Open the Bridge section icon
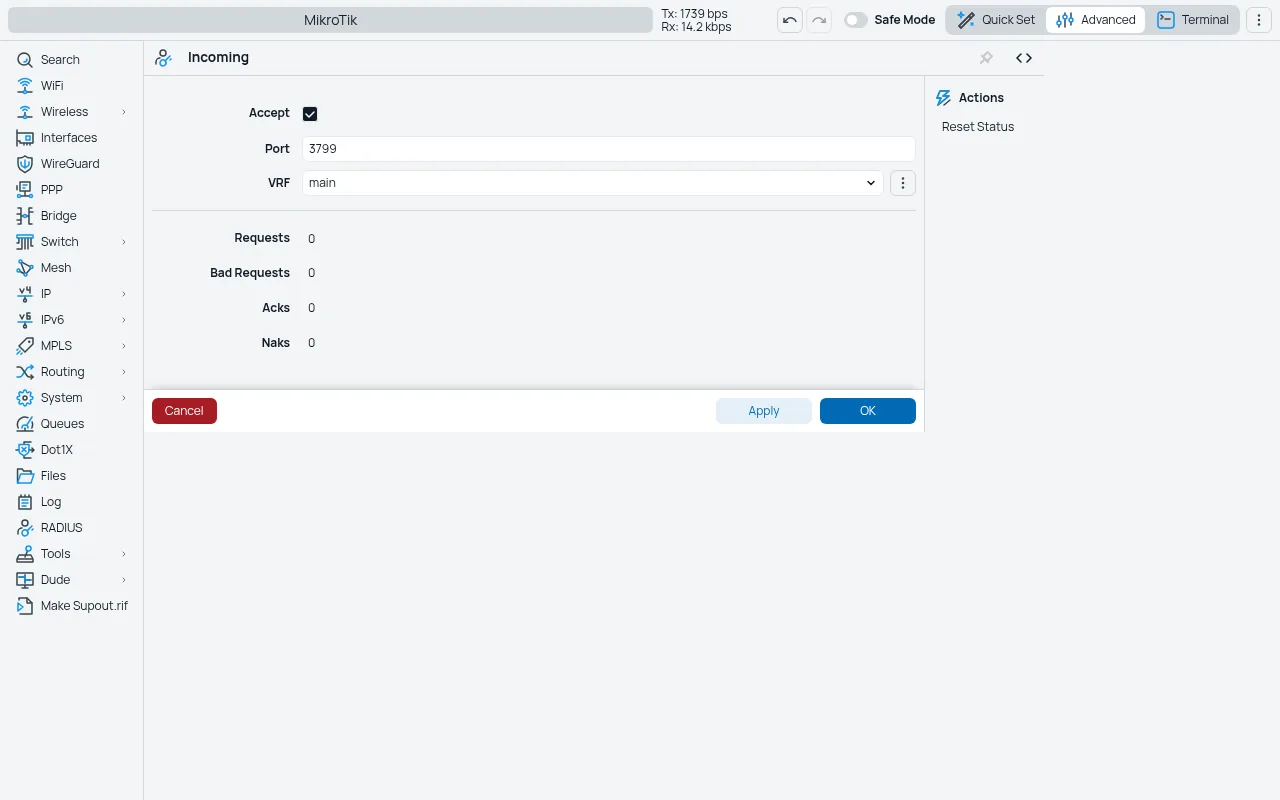1280x800 pixels. (x=25, y=216)
